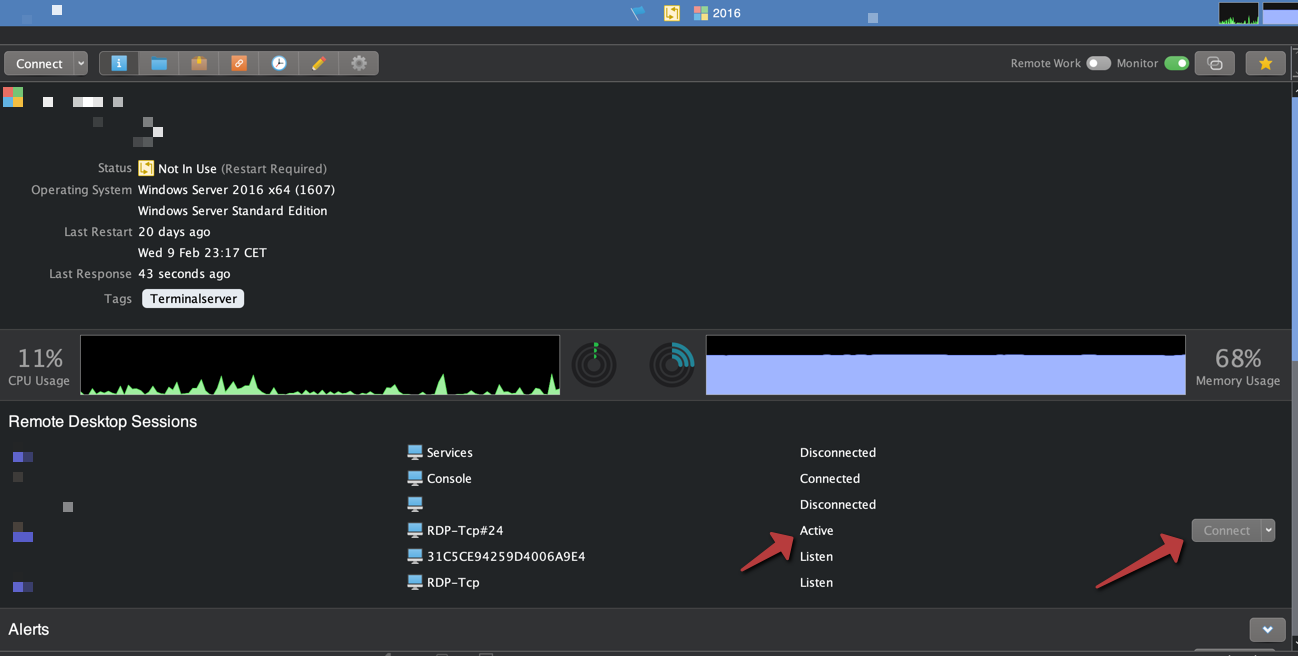This screenshot has width=1298, height=656.
Task: Select the 2016 tab at the top
Action: [x=717, y=13]
